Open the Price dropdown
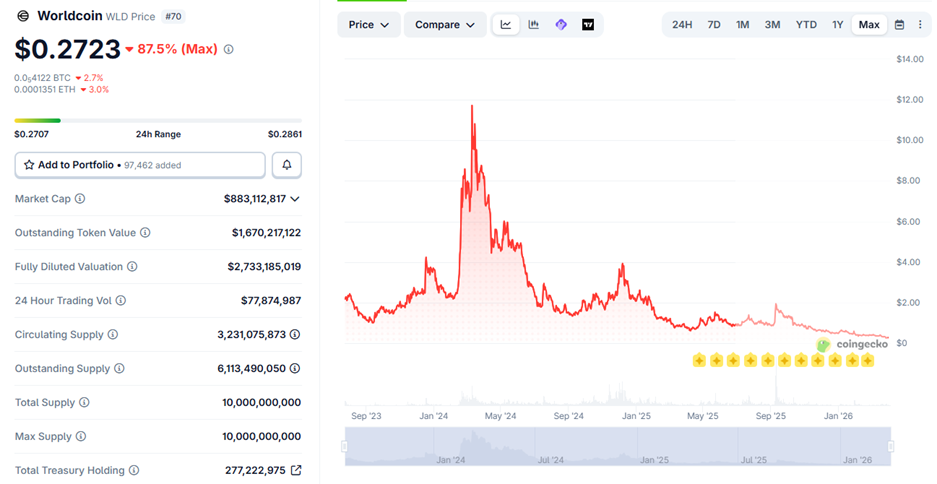 [368, 25]
